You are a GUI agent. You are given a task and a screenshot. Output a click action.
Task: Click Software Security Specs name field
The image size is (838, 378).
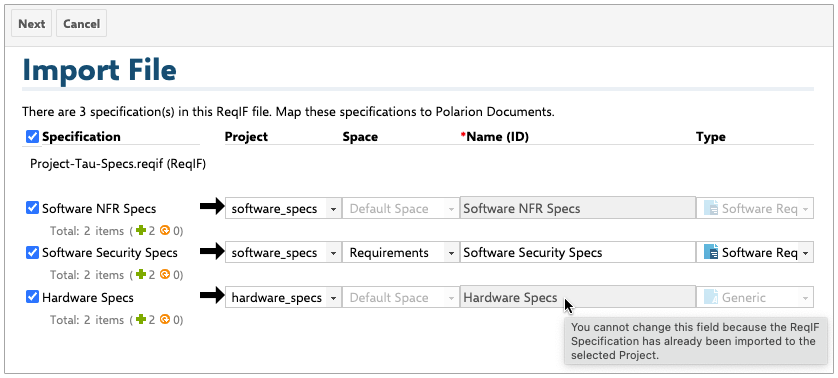tap(577, 252)
